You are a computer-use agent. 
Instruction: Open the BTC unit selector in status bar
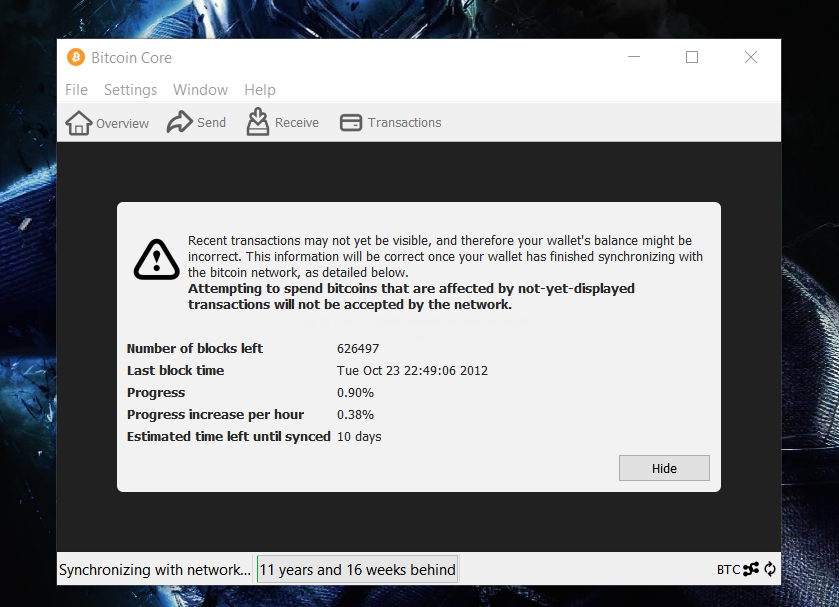click(728, 570)
